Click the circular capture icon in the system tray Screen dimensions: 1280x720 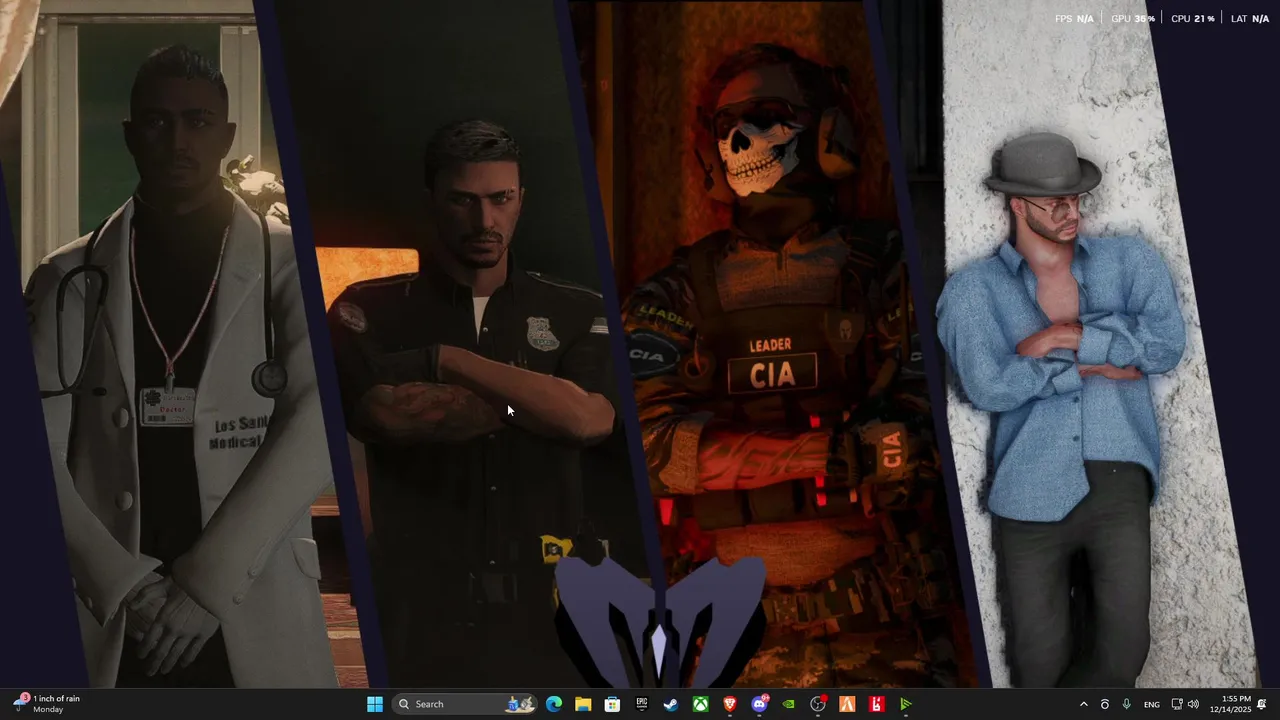pyautogui.click(x=1105, y=704)
